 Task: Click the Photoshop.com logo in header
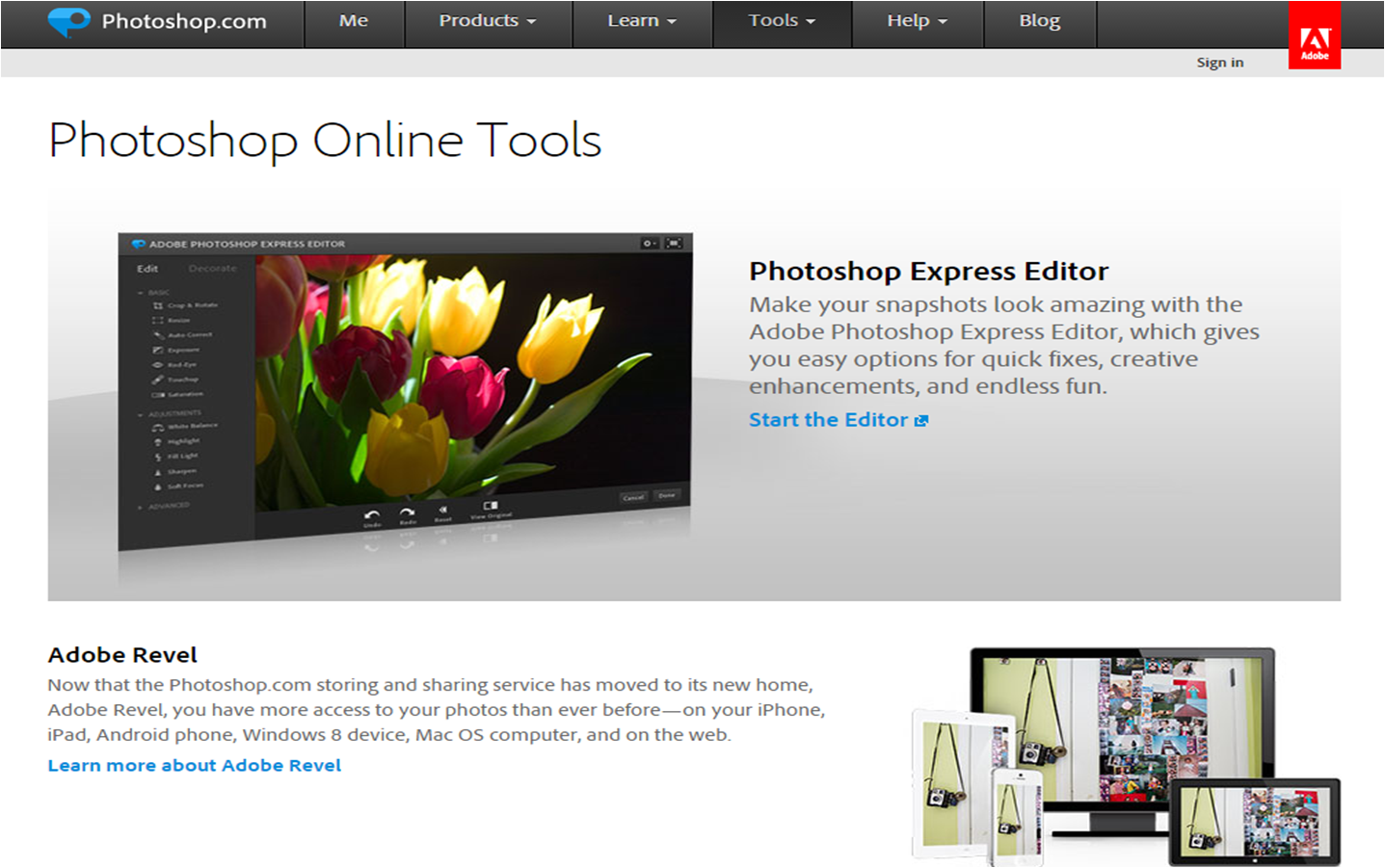(x=157, y=21)
